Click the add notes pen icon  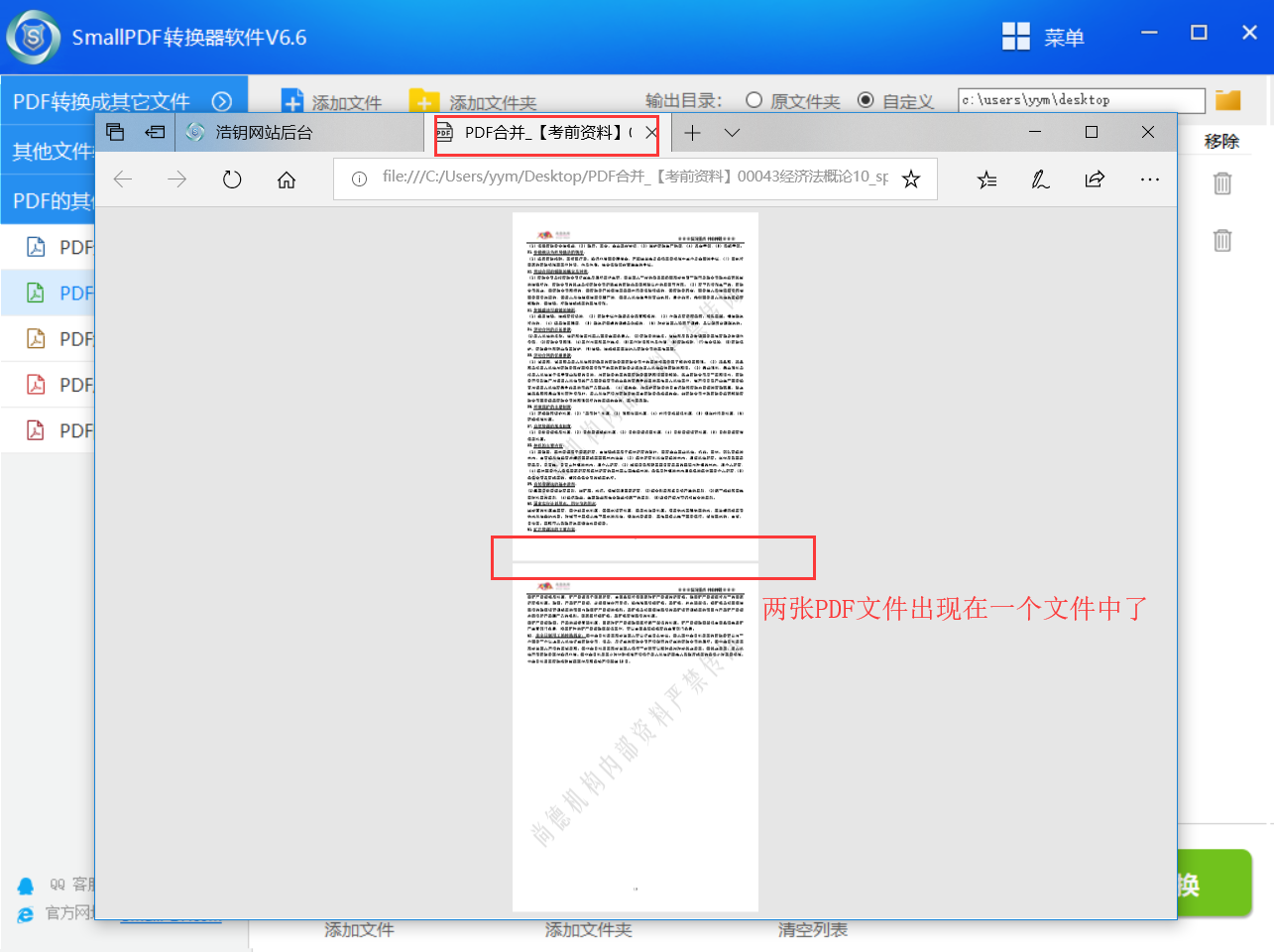pos(1040,179)
